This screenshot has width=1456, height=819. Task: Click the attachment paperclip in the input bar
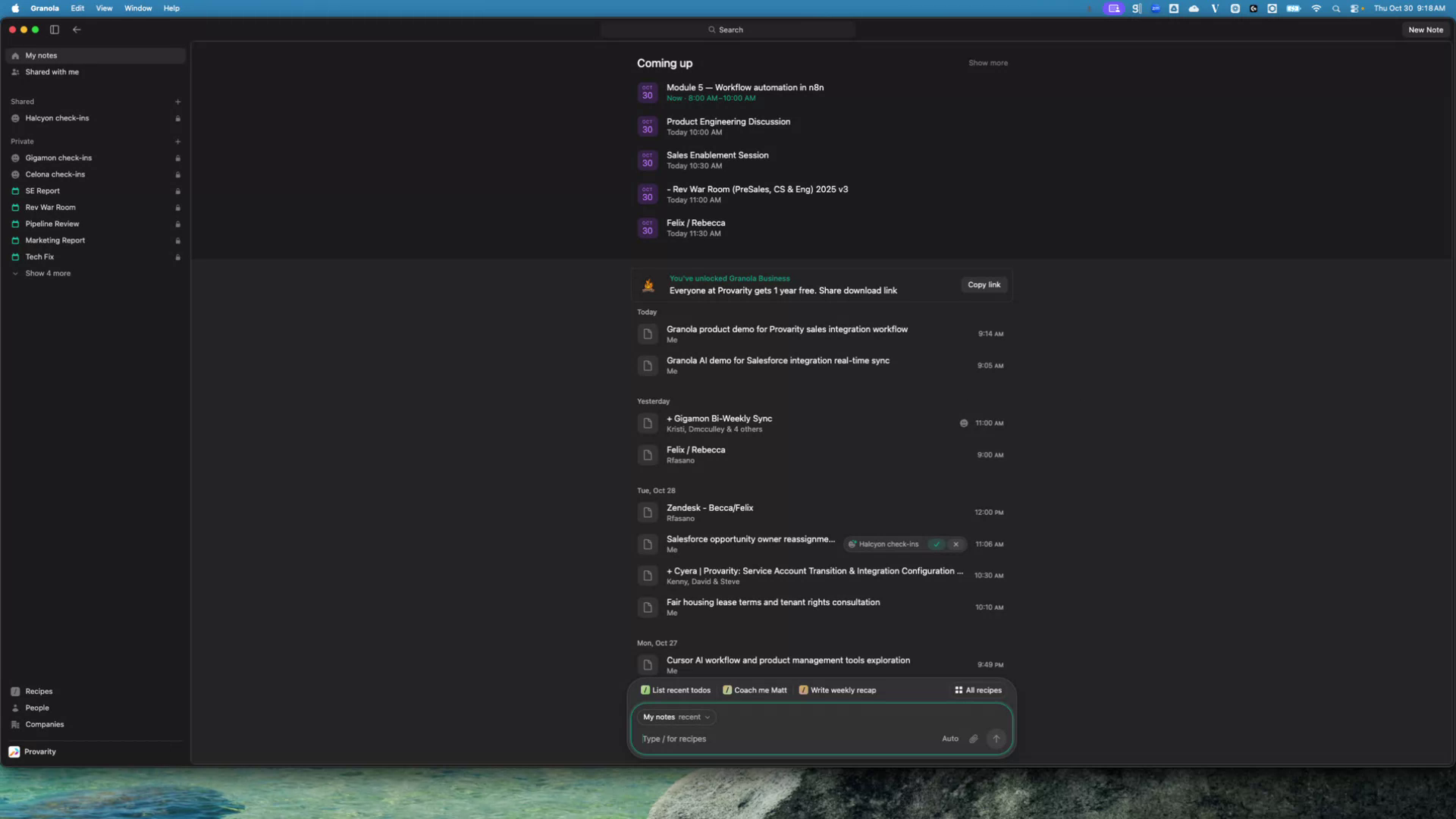[x=973, y=738]
